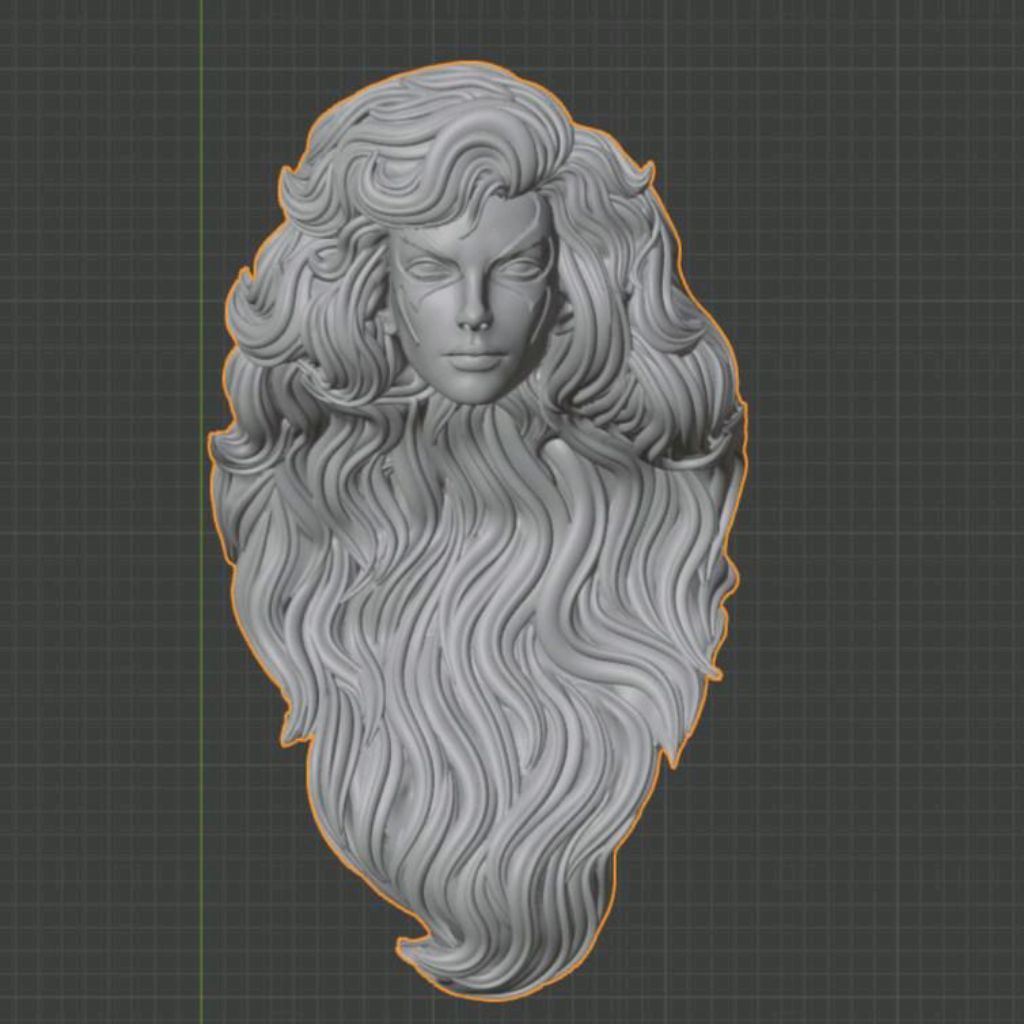Click the green axis line in the viewport

(x=201, y=512)
